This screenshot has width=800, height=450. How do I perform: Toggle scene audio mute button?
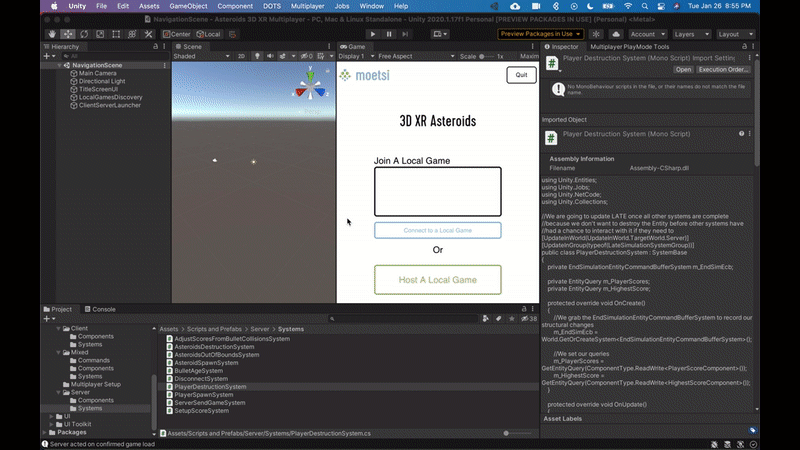(268, 57)
